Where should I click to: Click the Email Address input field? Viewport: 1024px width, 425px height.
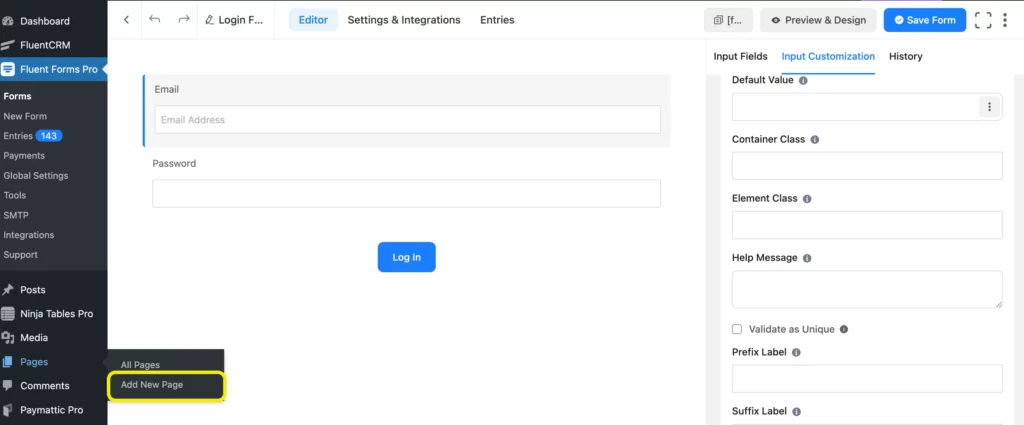(x=408, y=119)
